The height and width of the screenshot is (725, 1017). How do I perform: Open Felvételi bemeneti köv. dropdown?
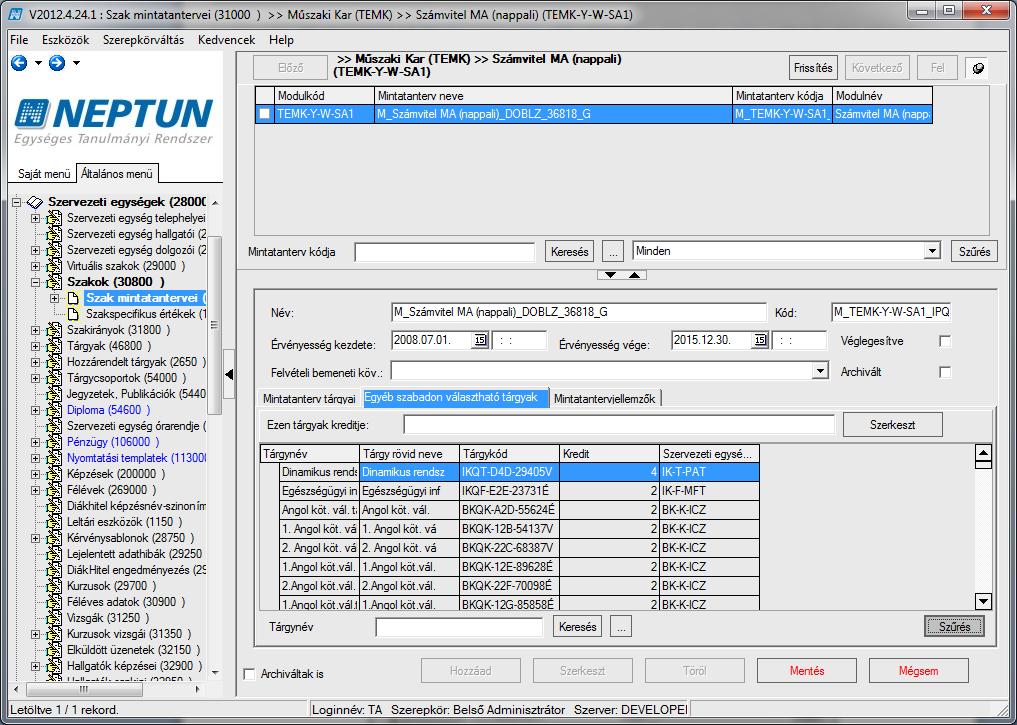click(x=820, y=371)
